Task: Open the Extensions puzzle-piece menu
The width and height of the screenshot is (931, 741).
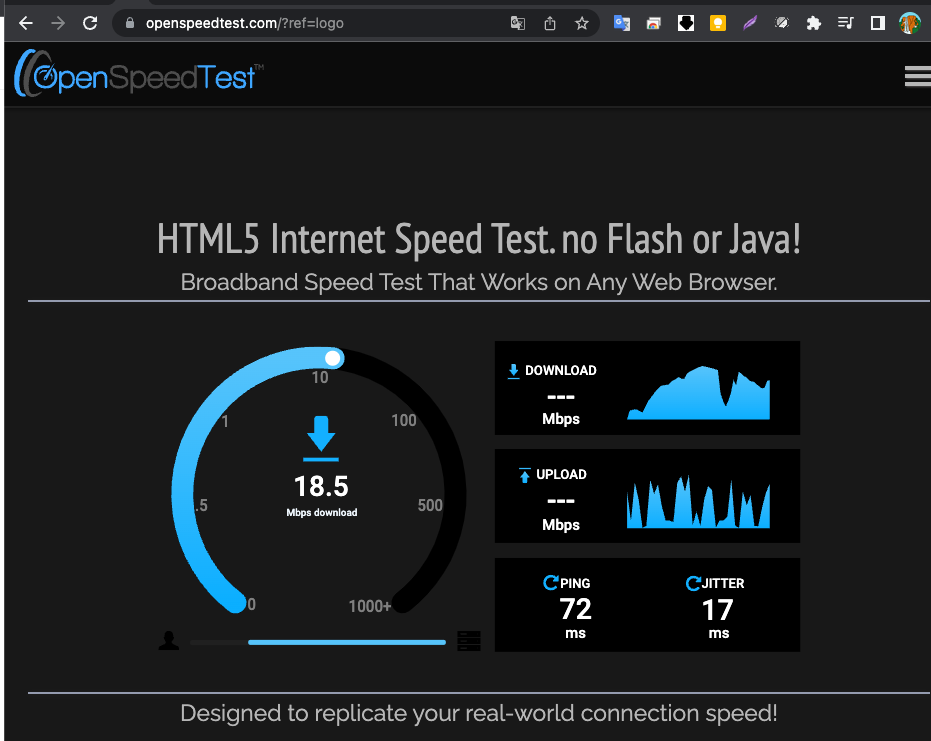Action: (x=813, y=23)
